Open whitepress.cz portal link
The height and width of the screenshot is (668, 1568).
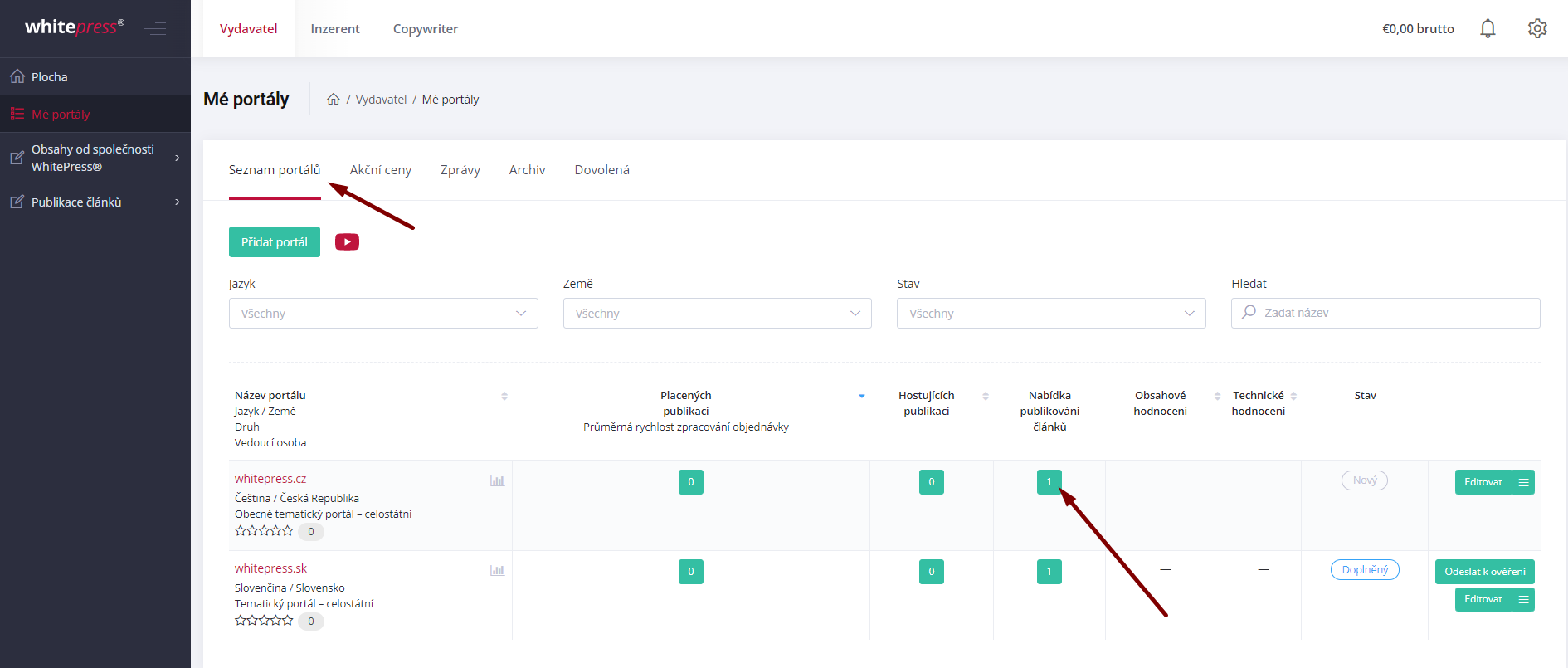coord(270,479)
